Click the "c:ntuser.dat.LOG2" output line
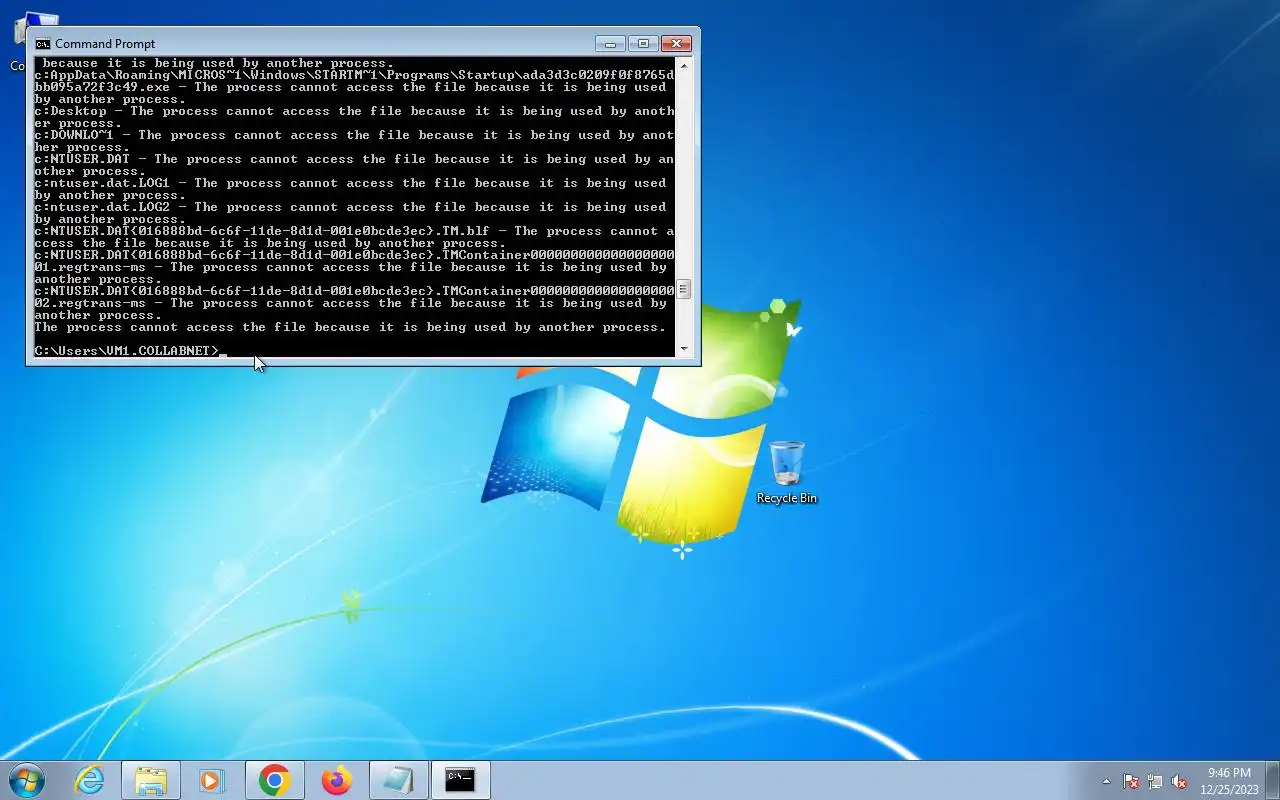The image size is (1280, 800). 350,207
